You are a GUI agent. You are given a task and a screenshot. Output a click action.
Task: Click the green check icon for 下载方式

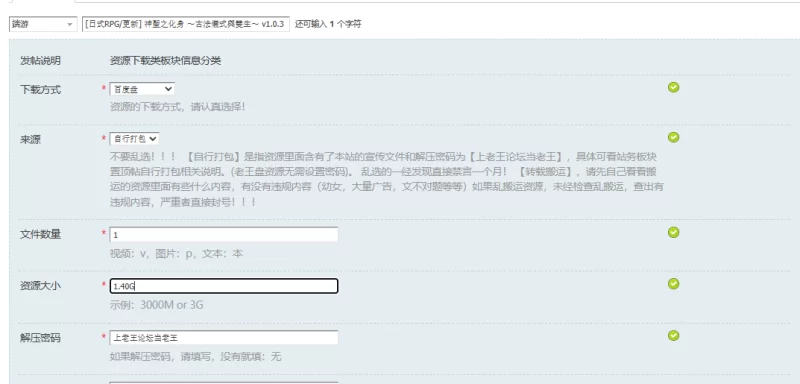pos(673,87)
